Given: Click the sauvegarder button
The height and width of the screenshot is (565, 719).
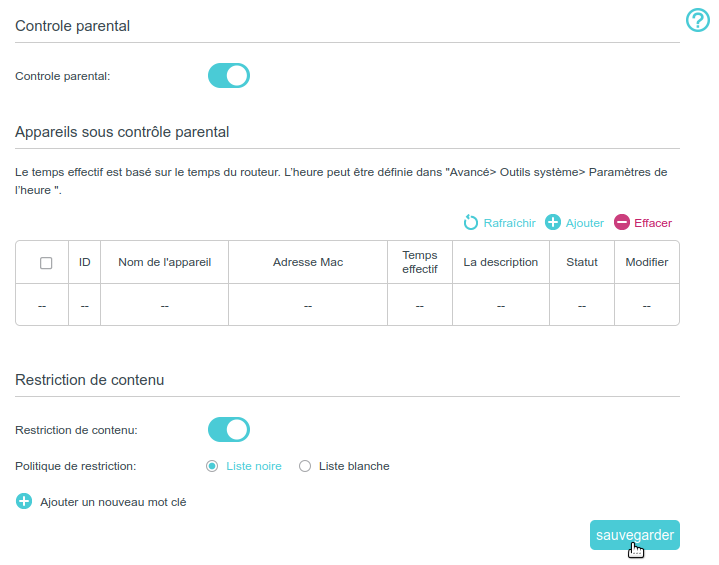Looking at the screenshot, I should click(x=635, y=535).
